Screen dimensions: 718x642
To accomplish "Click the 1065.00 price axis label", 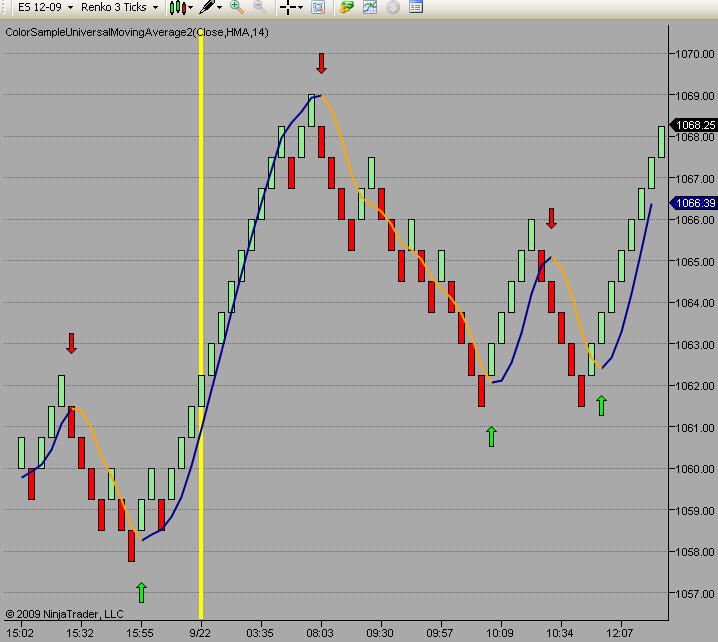I will [695, 262].
